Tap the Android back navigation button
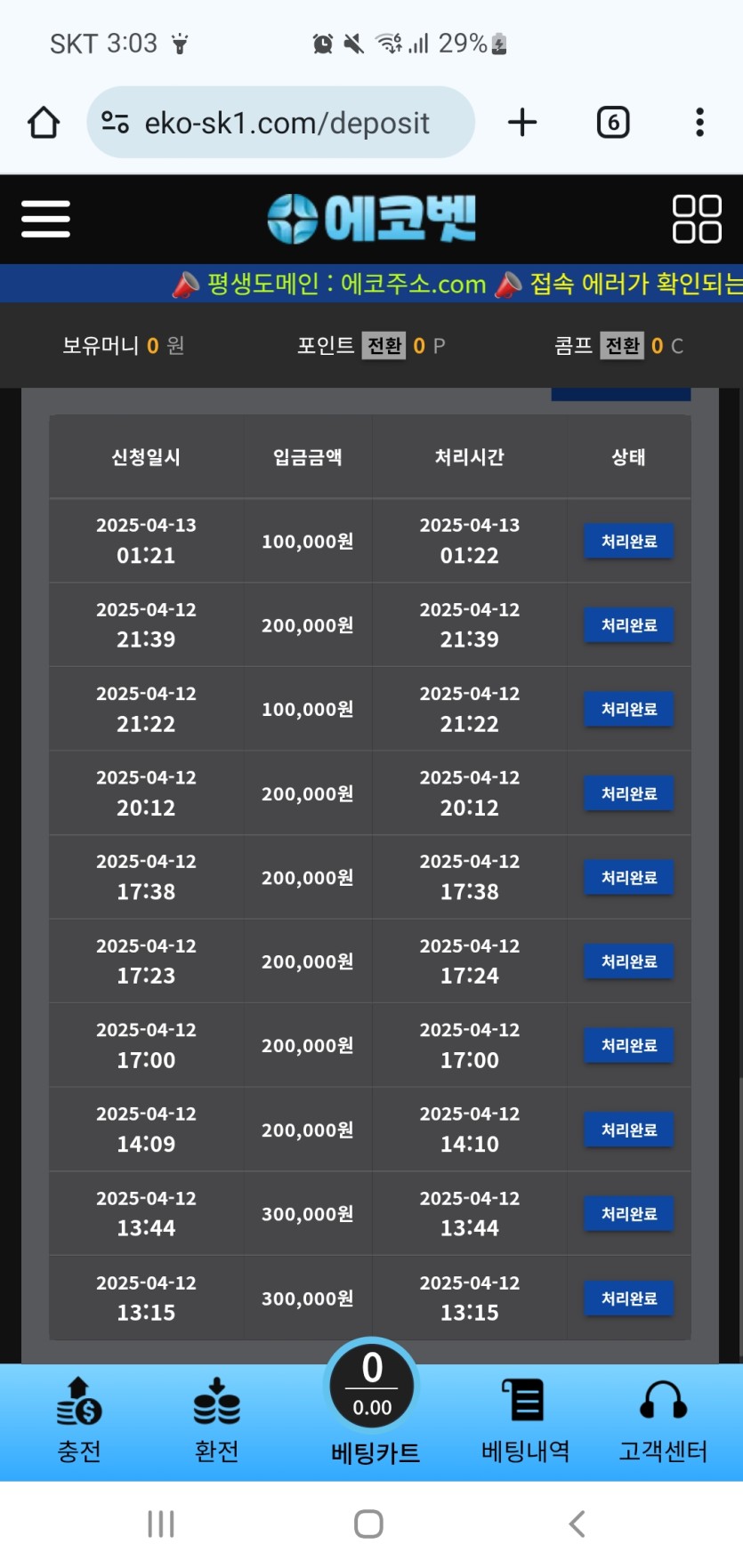Viewport: 743px width, 1568px height. pyautogui.click(x=577, y=1524)
